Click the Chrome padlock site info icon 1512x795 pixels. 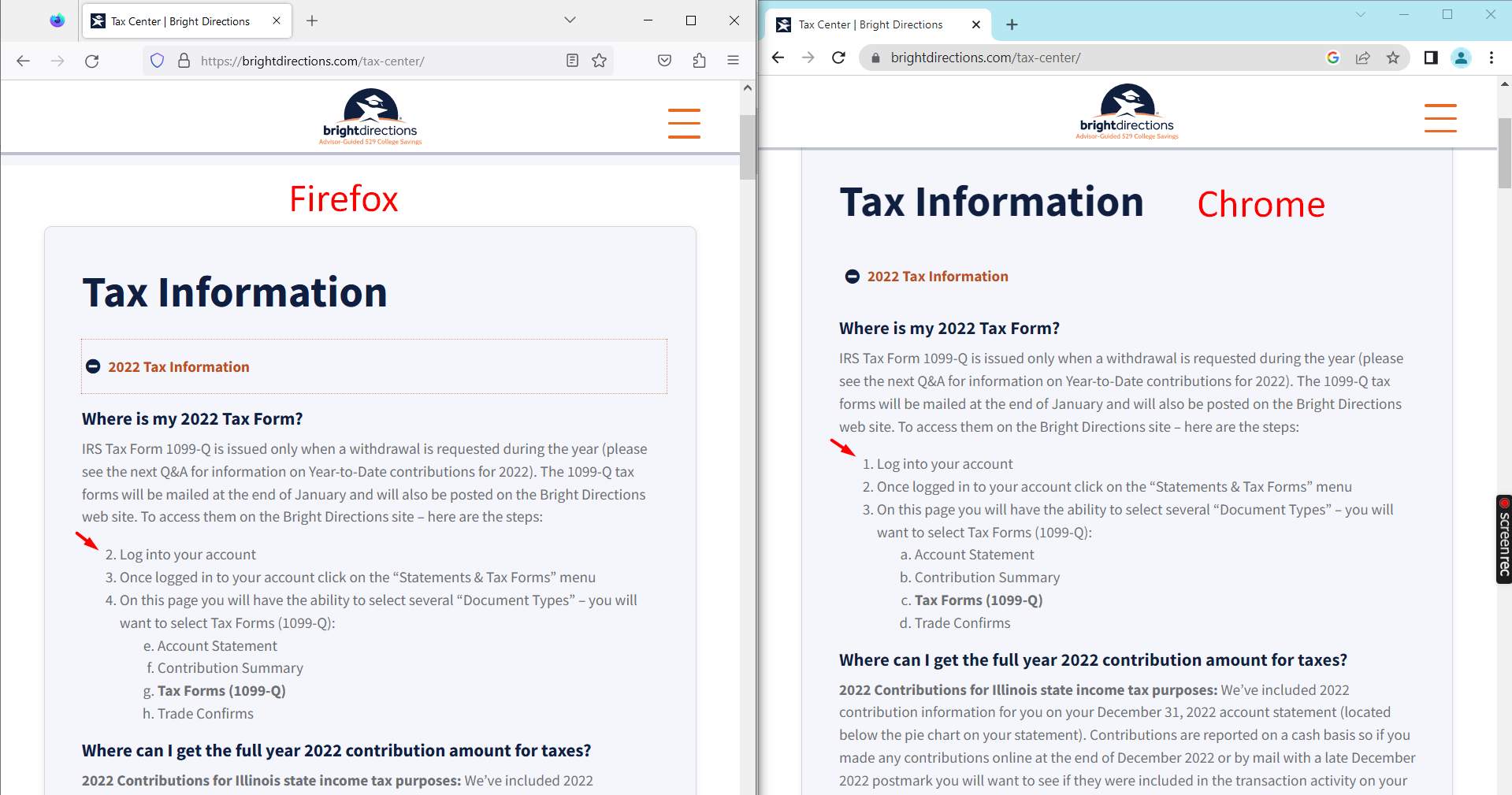(x=875, y=58)
